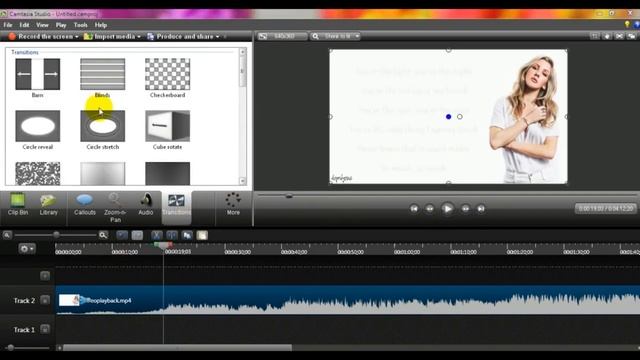Click the transitions list down-arrow scrollbar button
The image size is (640, 360).
click(242, 181)
